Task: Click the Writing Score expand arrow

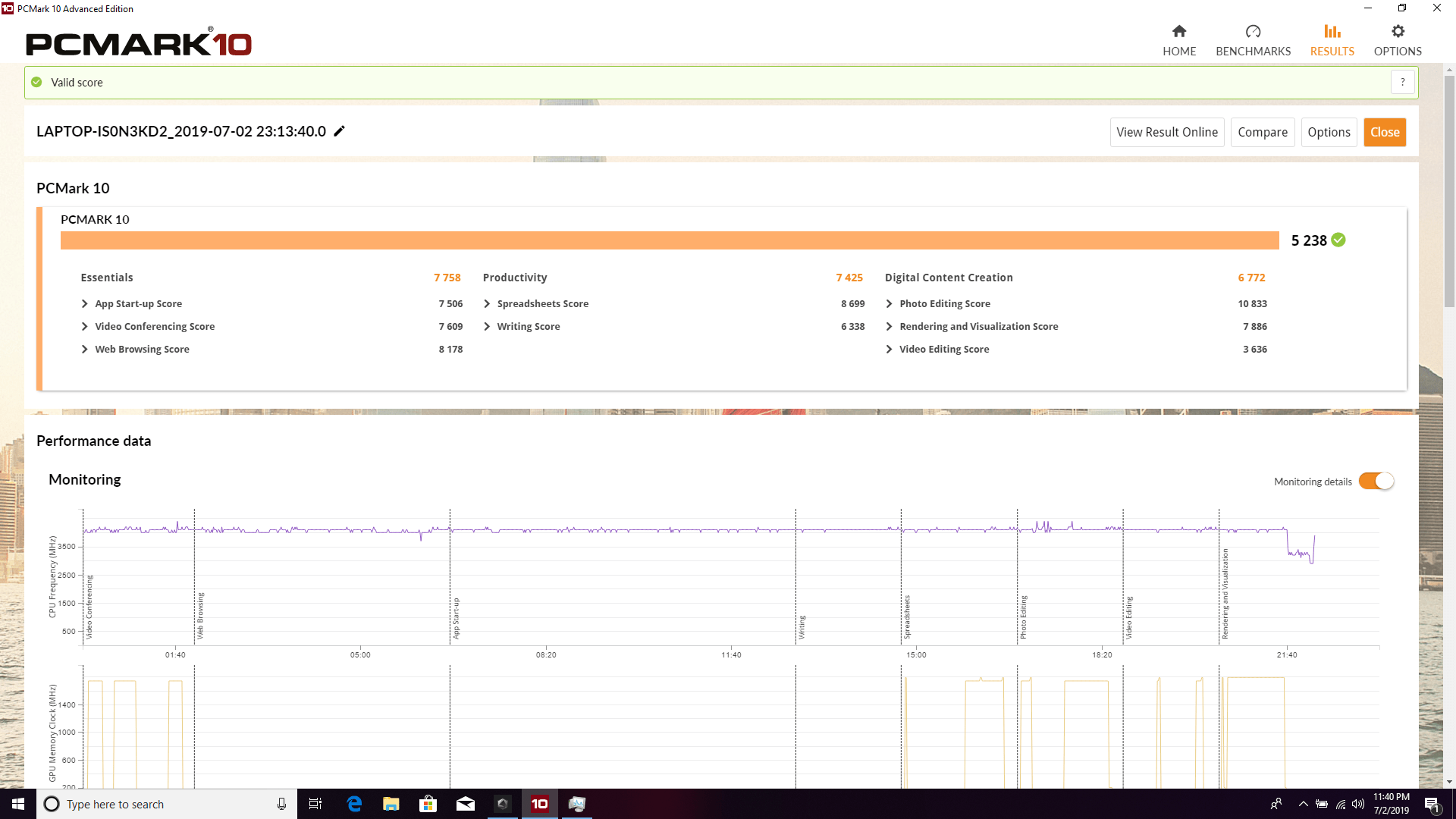Action: [x=487, y=326]
